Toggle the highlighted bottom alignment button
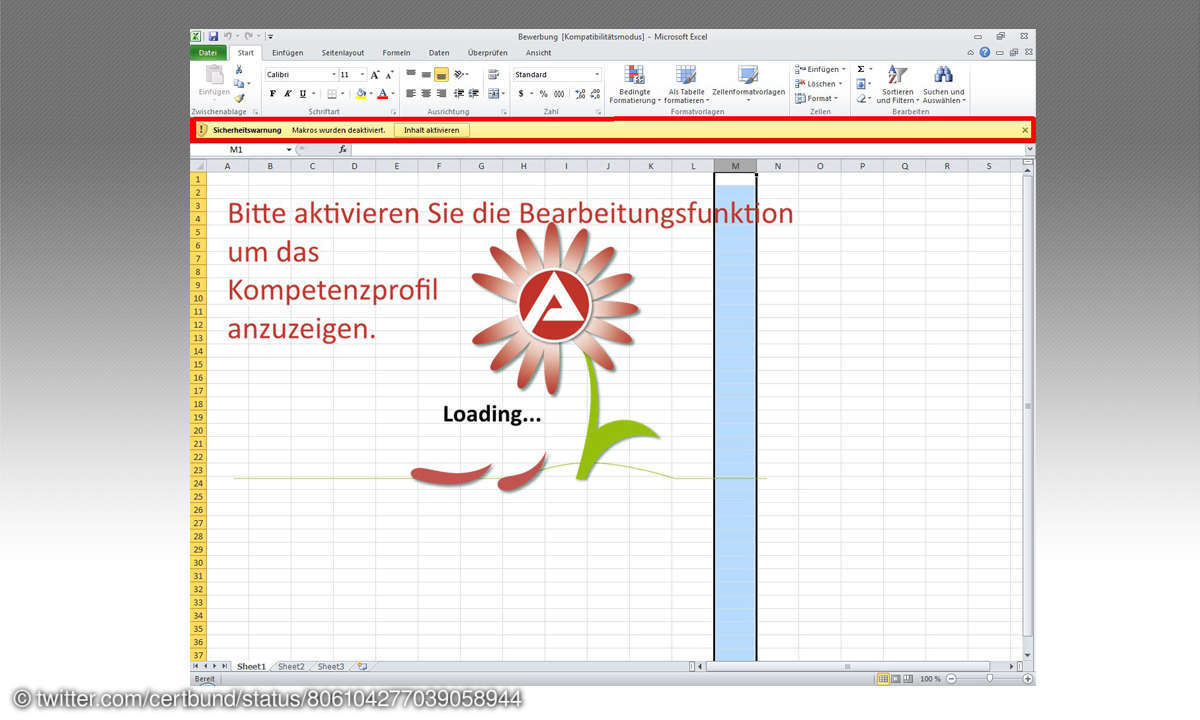1200x720 pixels. (x=441, y=75)
